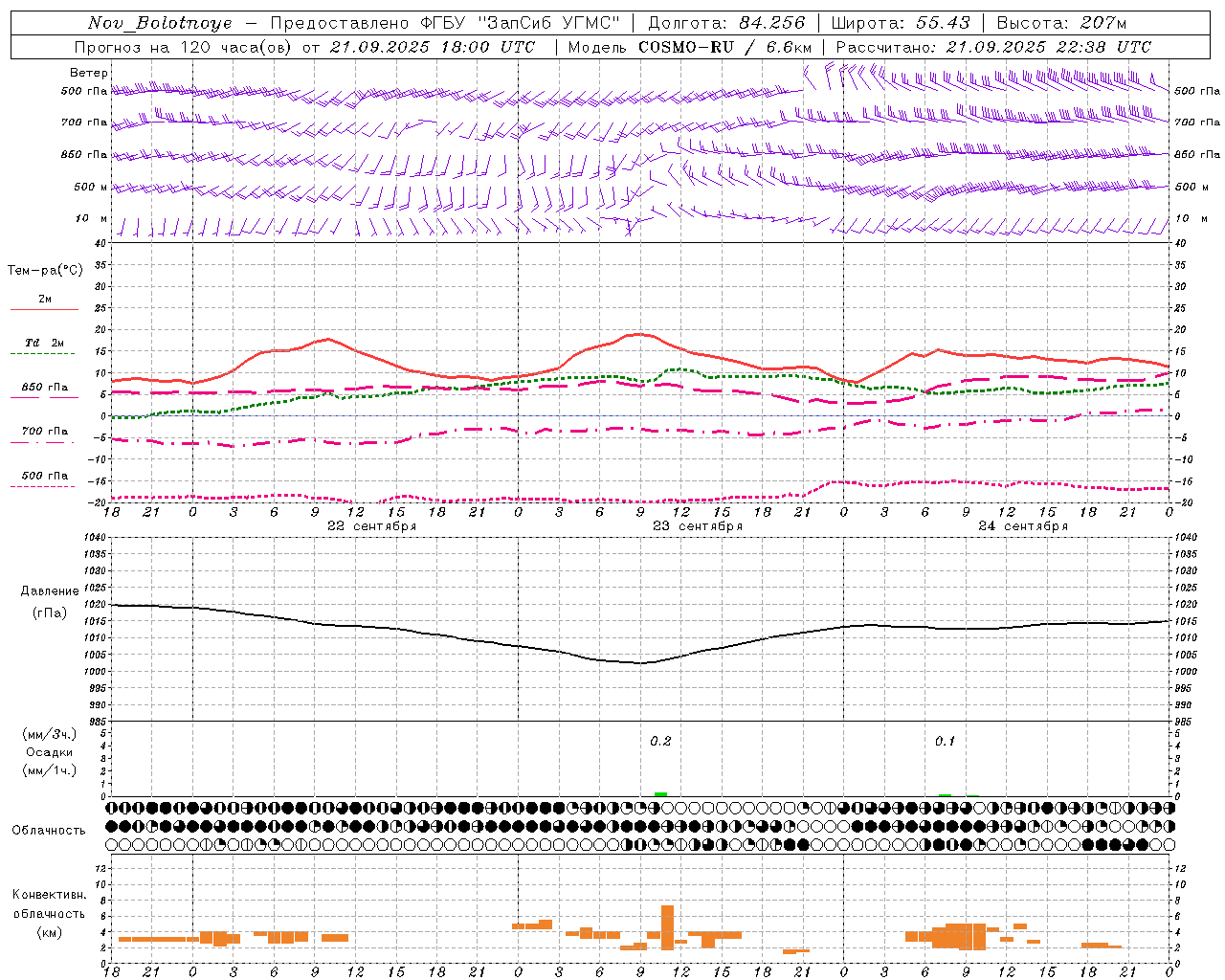
Task: Click the Осадки precipitation label
Action: click(49, 752)
